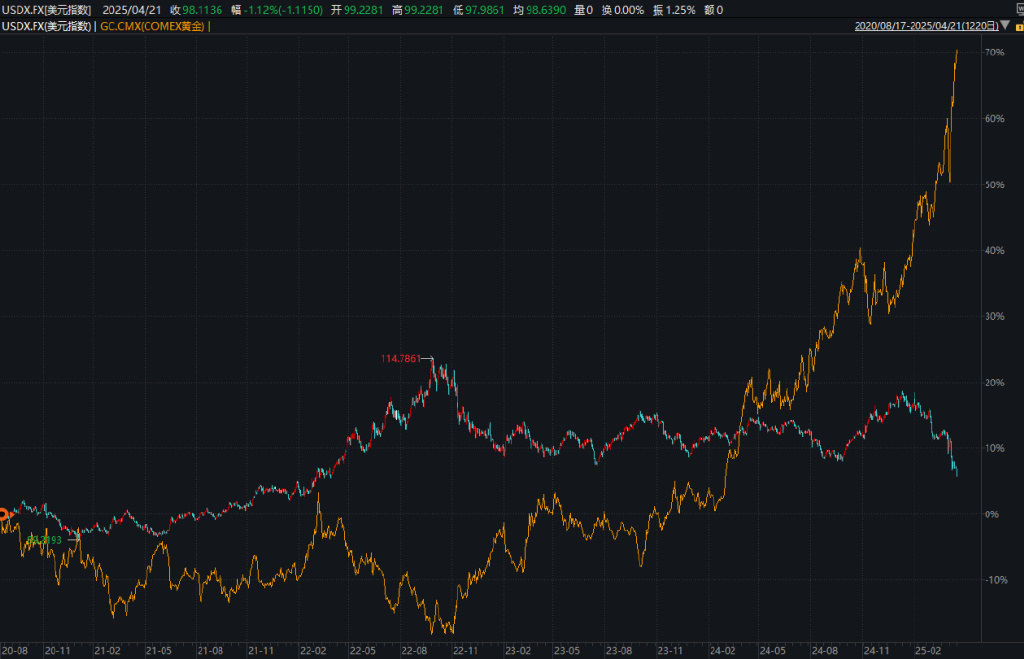
Task: Click the 2020/08/17-2025/04/21 date range link
Action: click(x=926, y=26)
